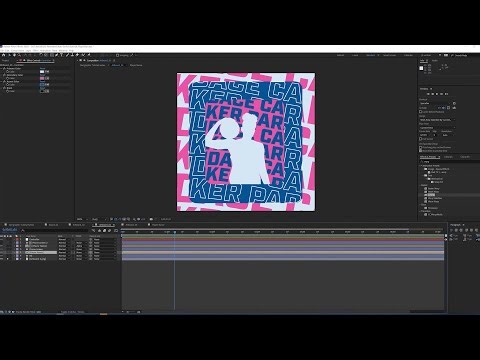Switch to the Learn workspace
480x360 pixels.
(355, 55)
